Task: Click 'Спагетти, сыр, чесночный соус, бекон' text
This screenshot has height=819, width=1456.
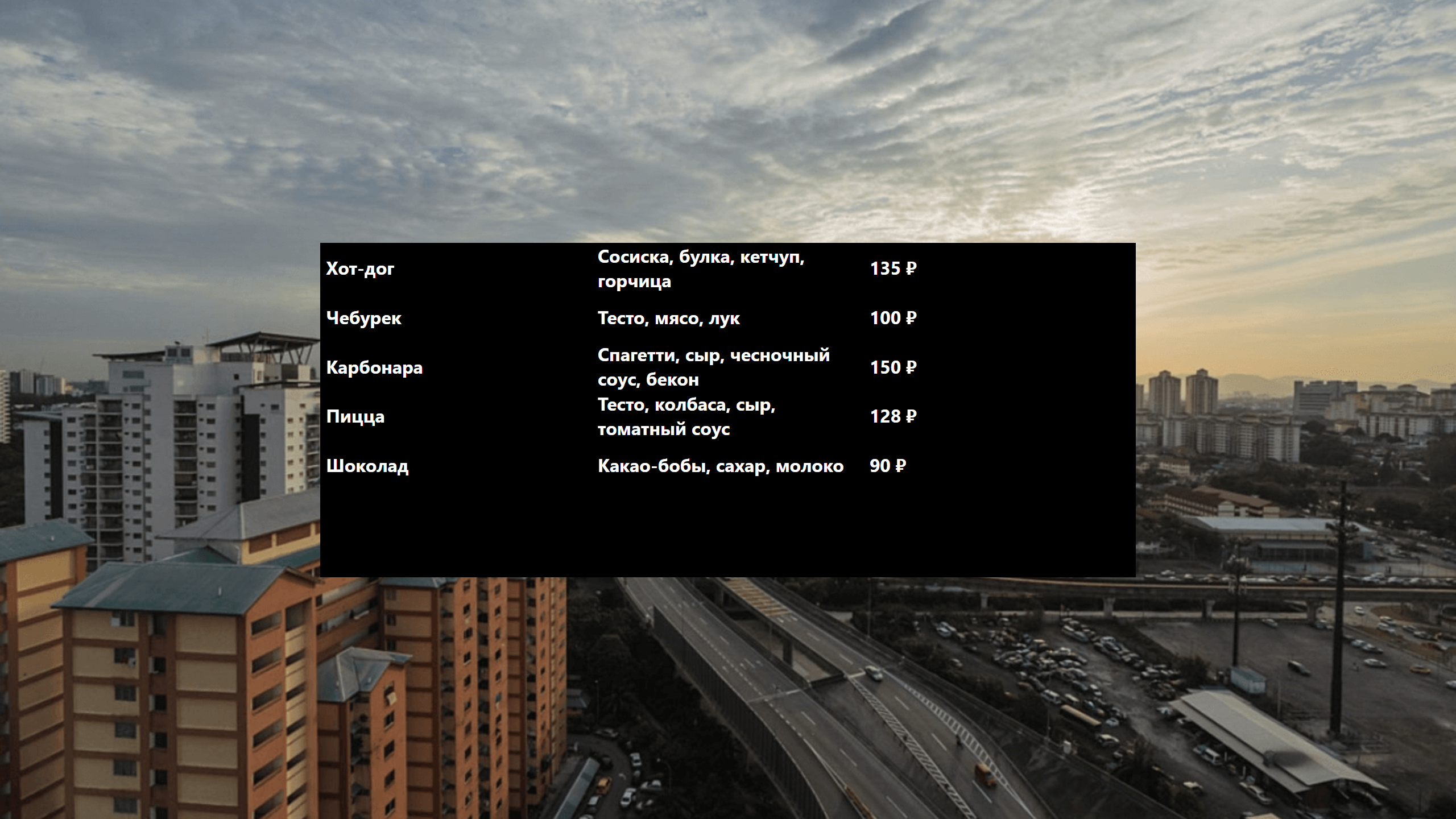Action: (x=714, y=367)
